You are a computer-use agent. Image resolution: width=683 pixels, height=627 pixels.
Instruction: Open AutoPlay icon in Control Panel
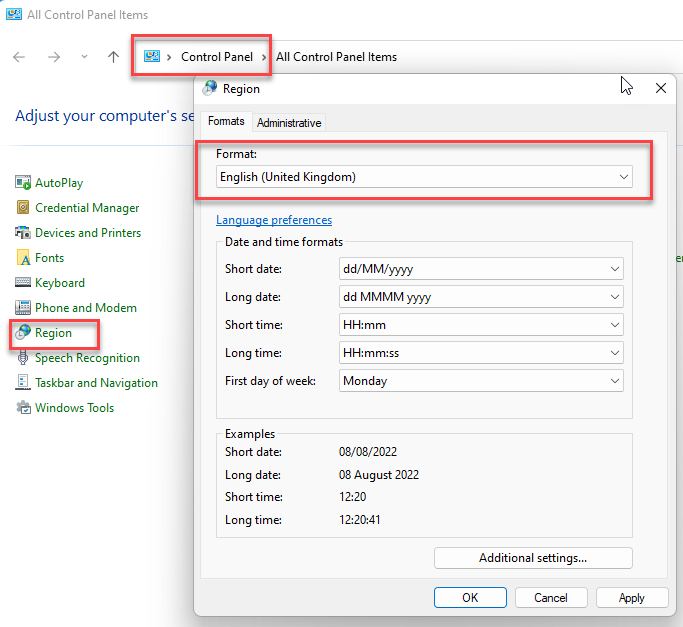click(x=24, y=183)
